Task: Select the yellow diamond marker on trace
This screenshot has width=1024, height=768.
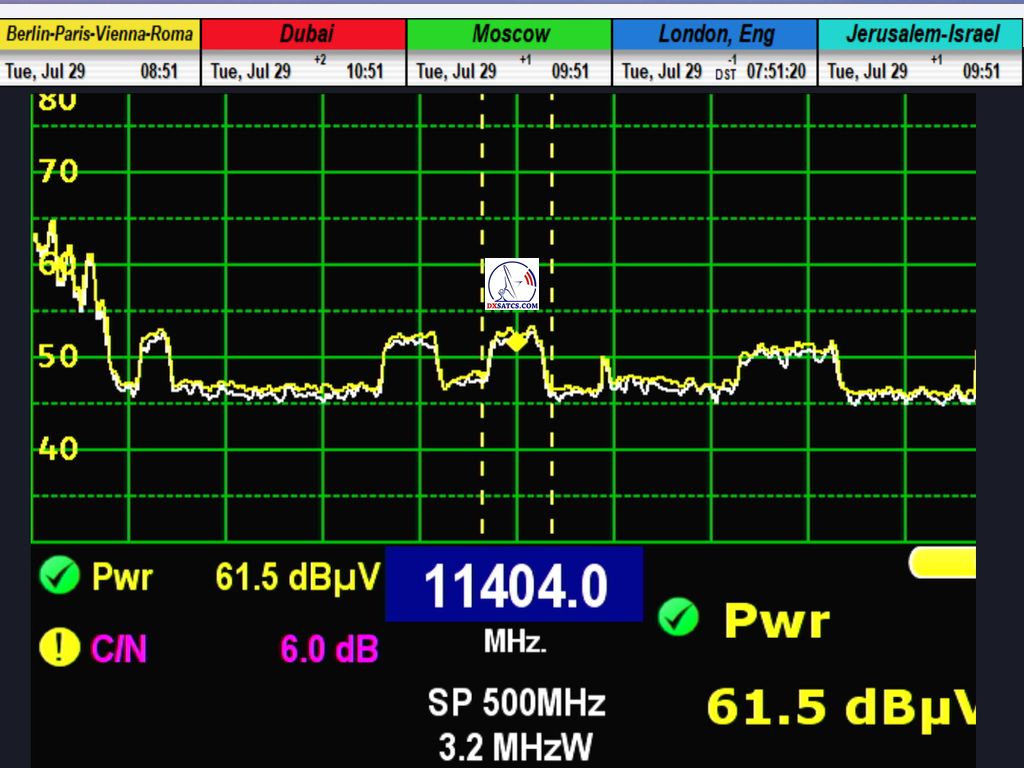Action: (x=516, y=342)
